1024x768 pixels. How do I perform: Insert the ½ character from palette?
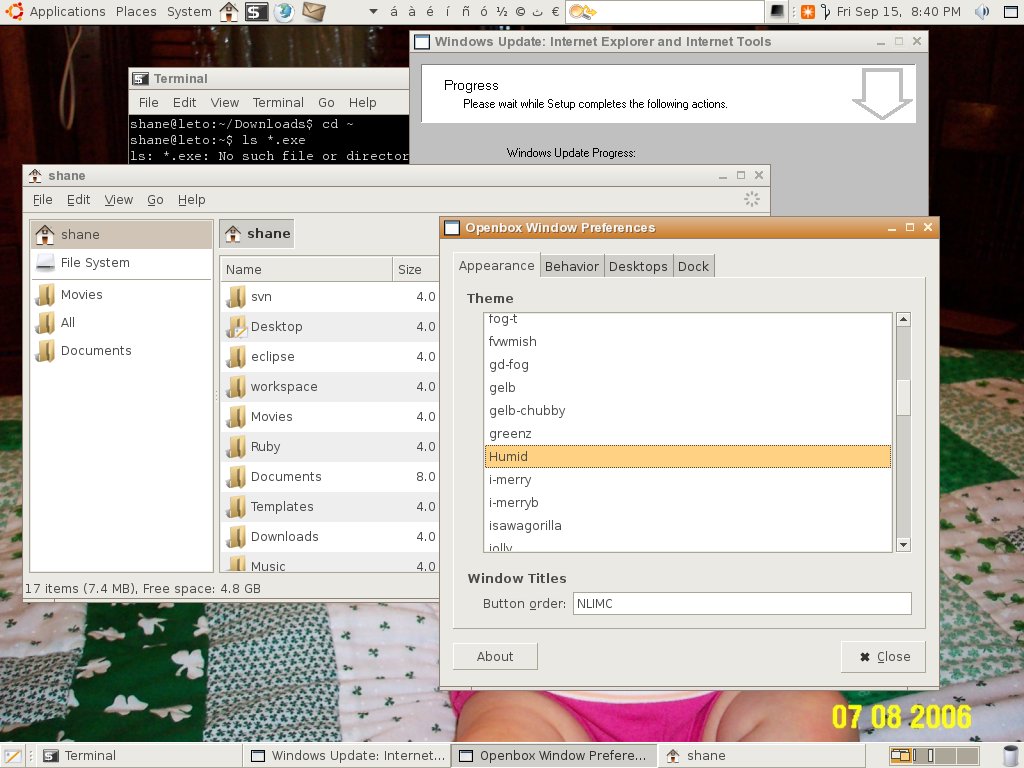(502, 12)
